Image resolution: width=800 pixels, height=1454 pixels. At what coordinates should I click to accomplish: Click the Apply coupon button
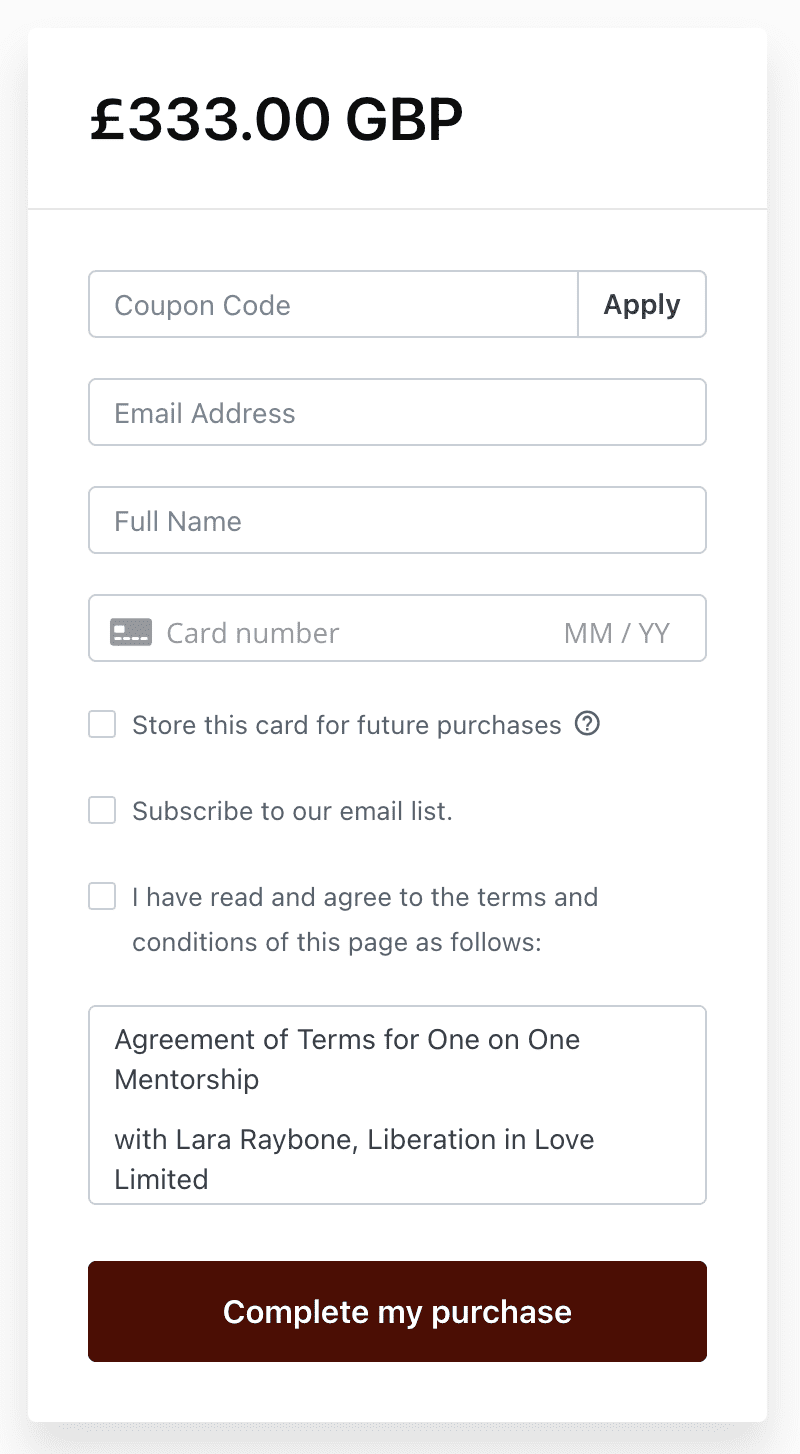642,304
